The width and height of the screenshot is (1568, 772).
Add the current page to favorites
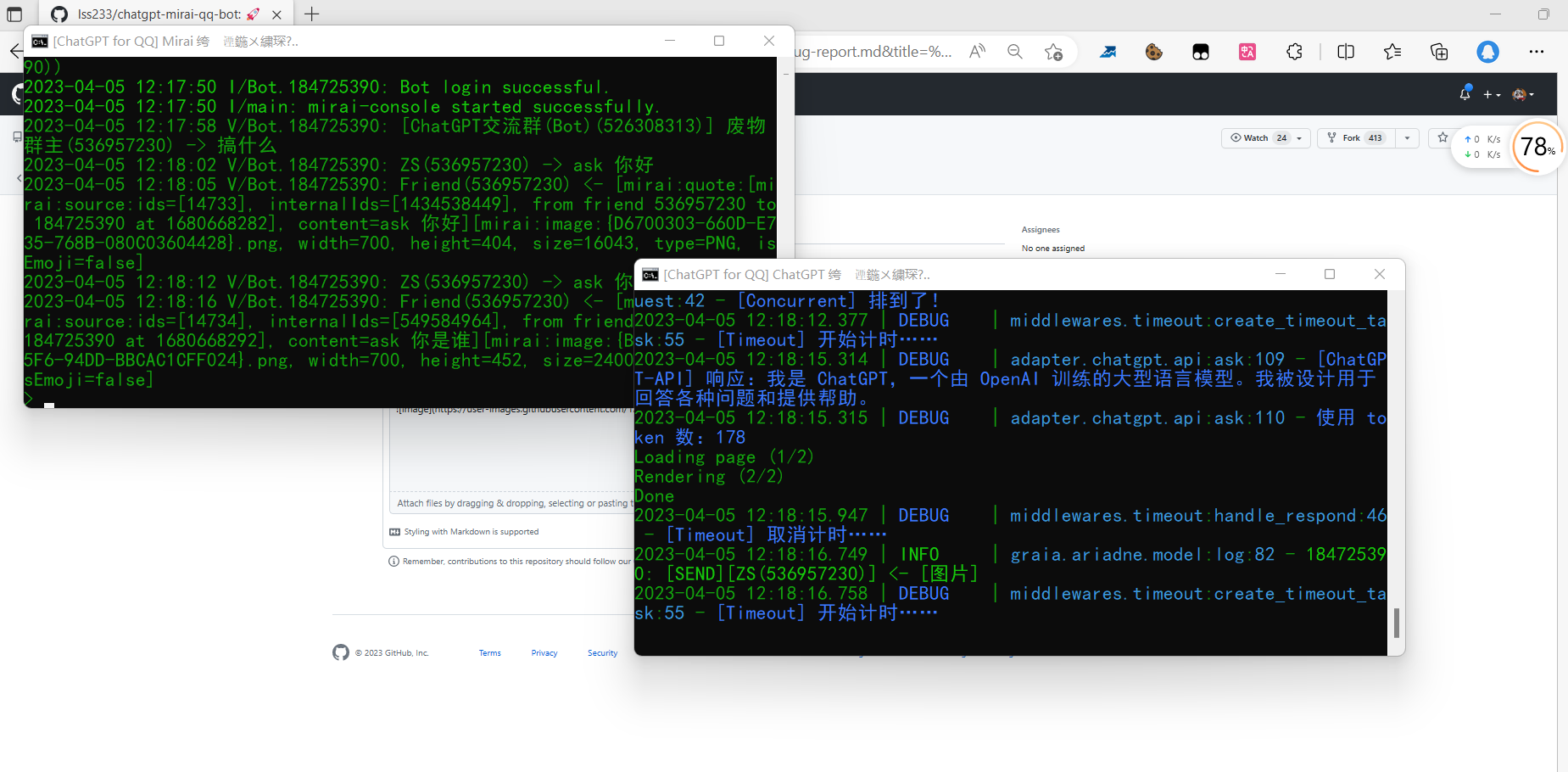[1054, 52]
